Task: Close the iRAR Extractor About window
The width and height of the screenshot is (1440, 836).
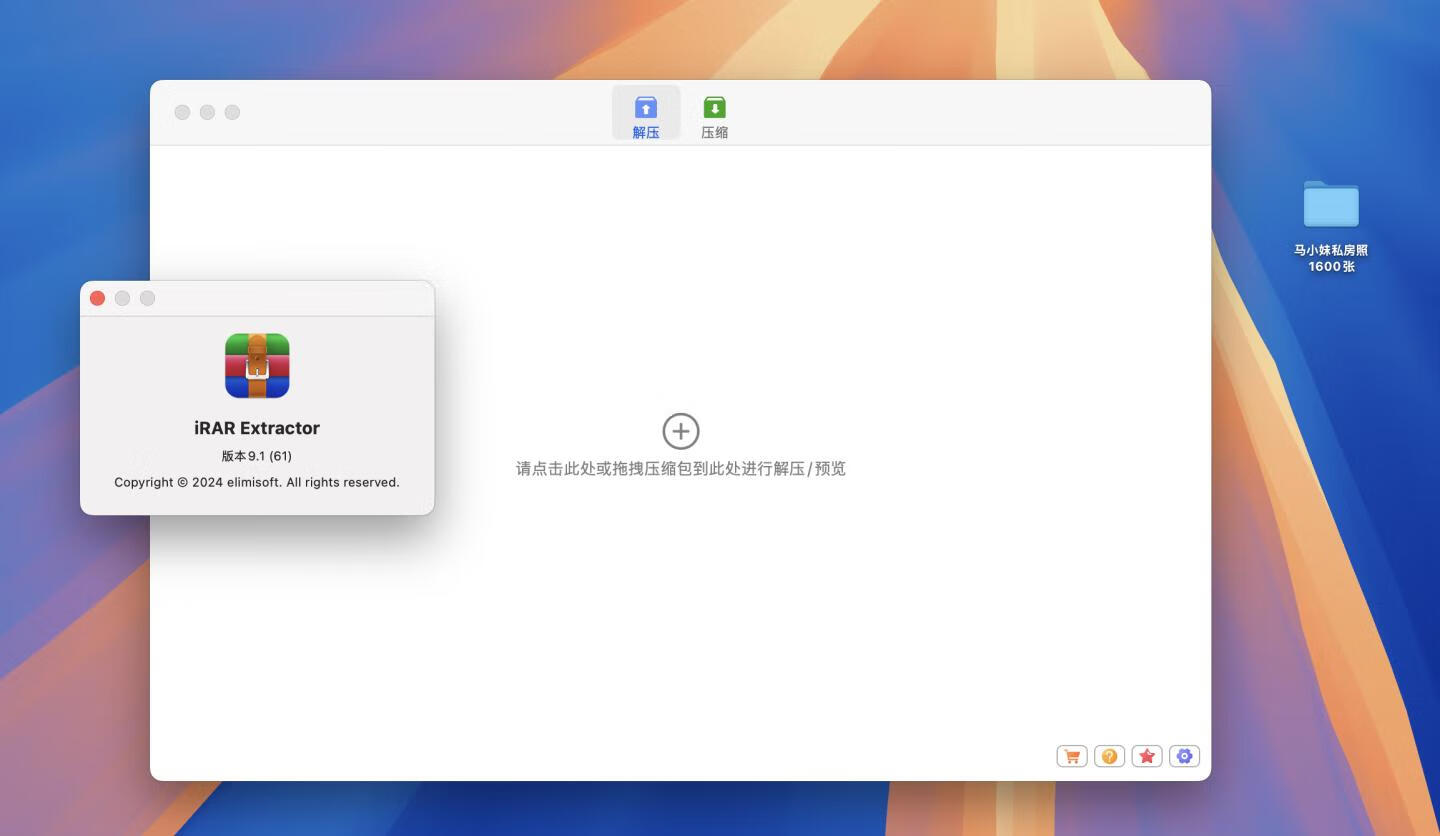Action: pyautogui.click(x=97, y=298)
